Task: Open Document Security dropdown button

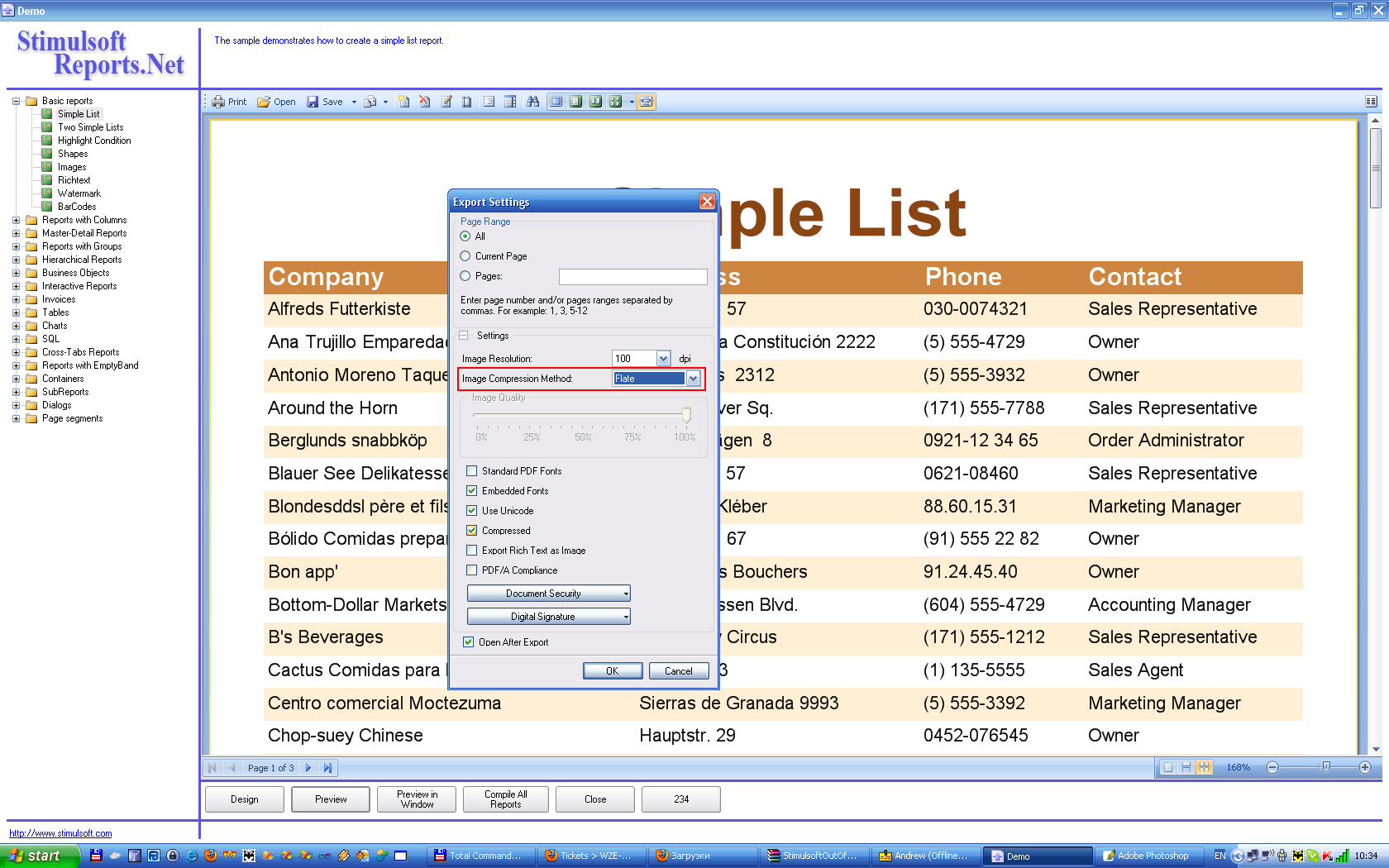Action: pos(549,594)
